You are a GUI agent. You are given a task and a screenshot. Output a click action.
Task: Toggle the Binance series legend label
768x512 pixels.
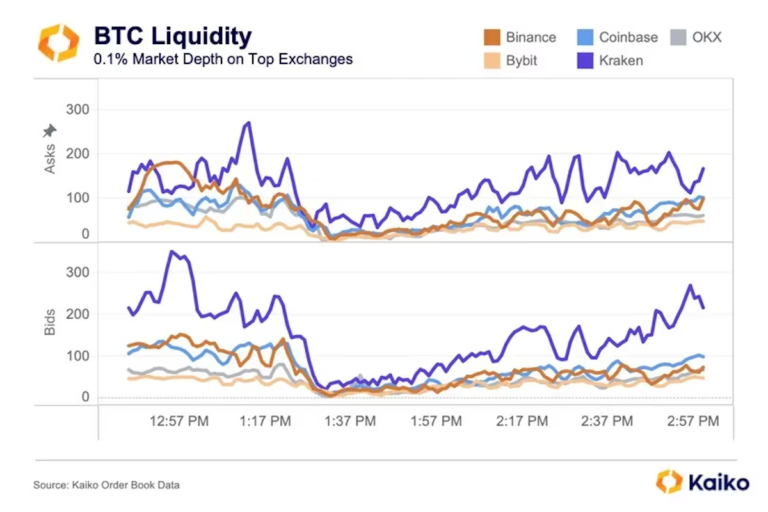click(530, 37)
